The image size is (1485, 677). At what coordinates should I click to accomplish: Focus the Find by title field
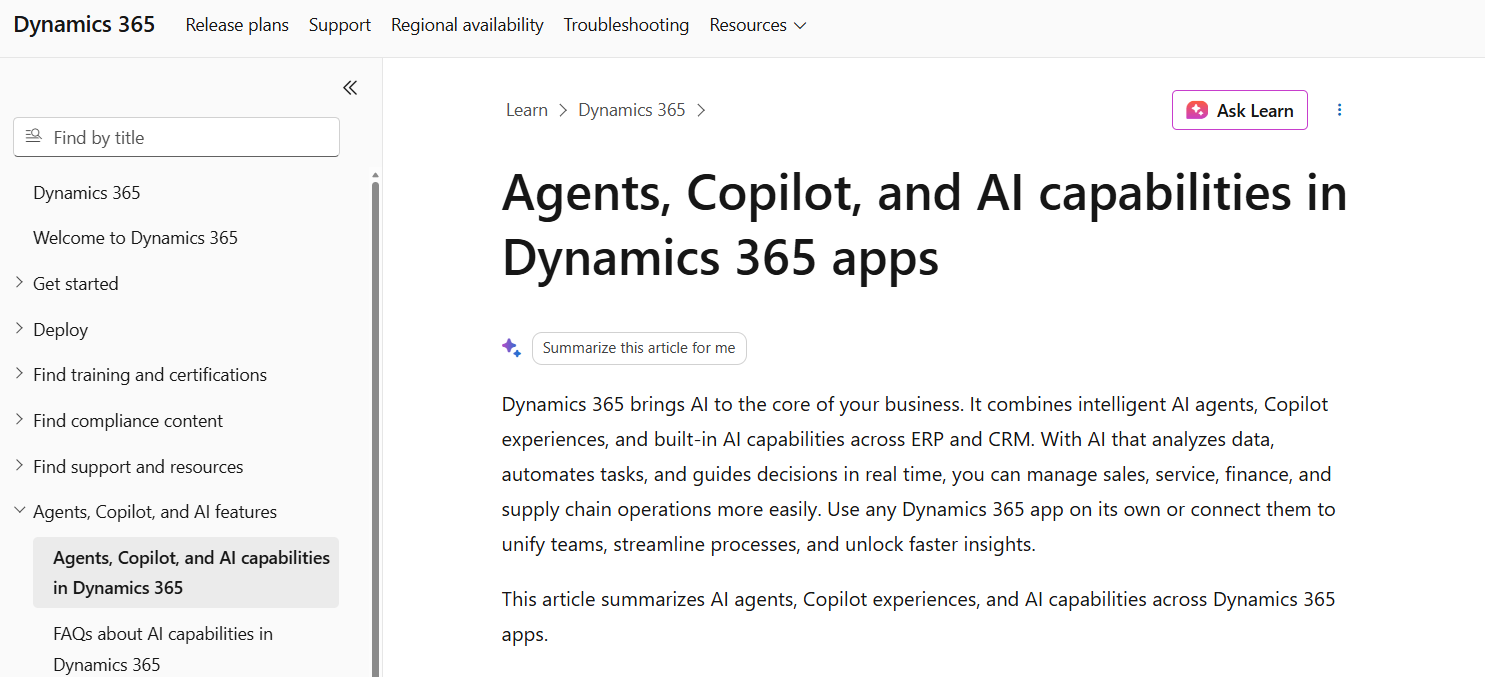coord(176,137)
